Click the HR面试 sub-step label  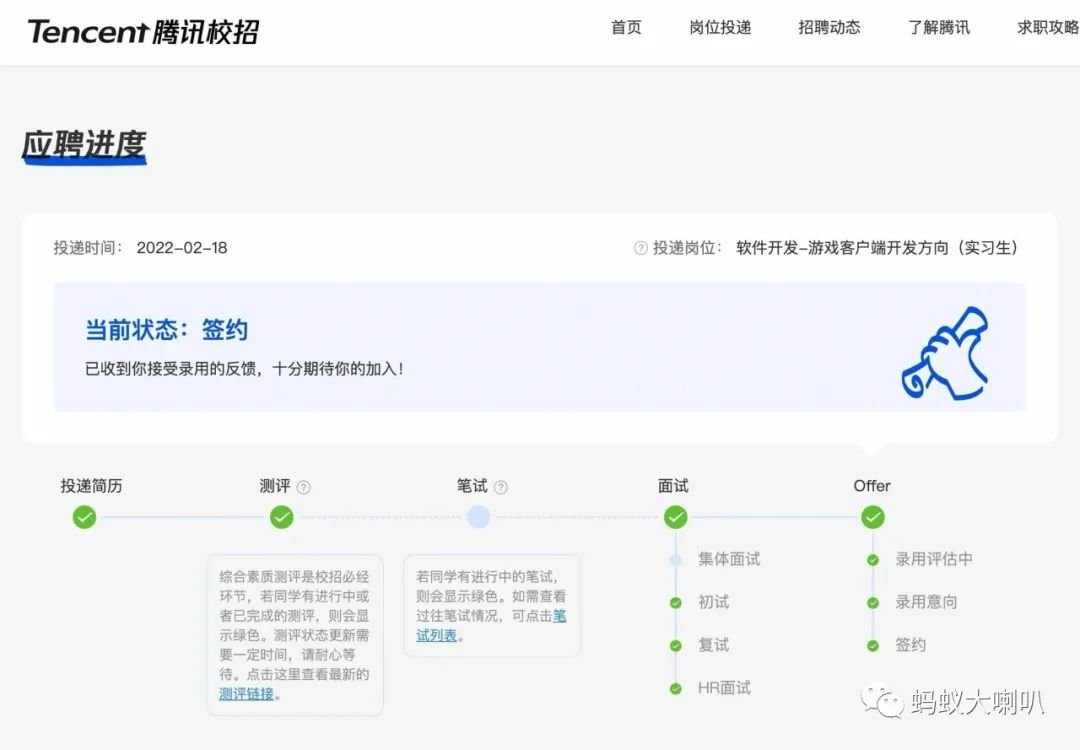pos(724,688)
